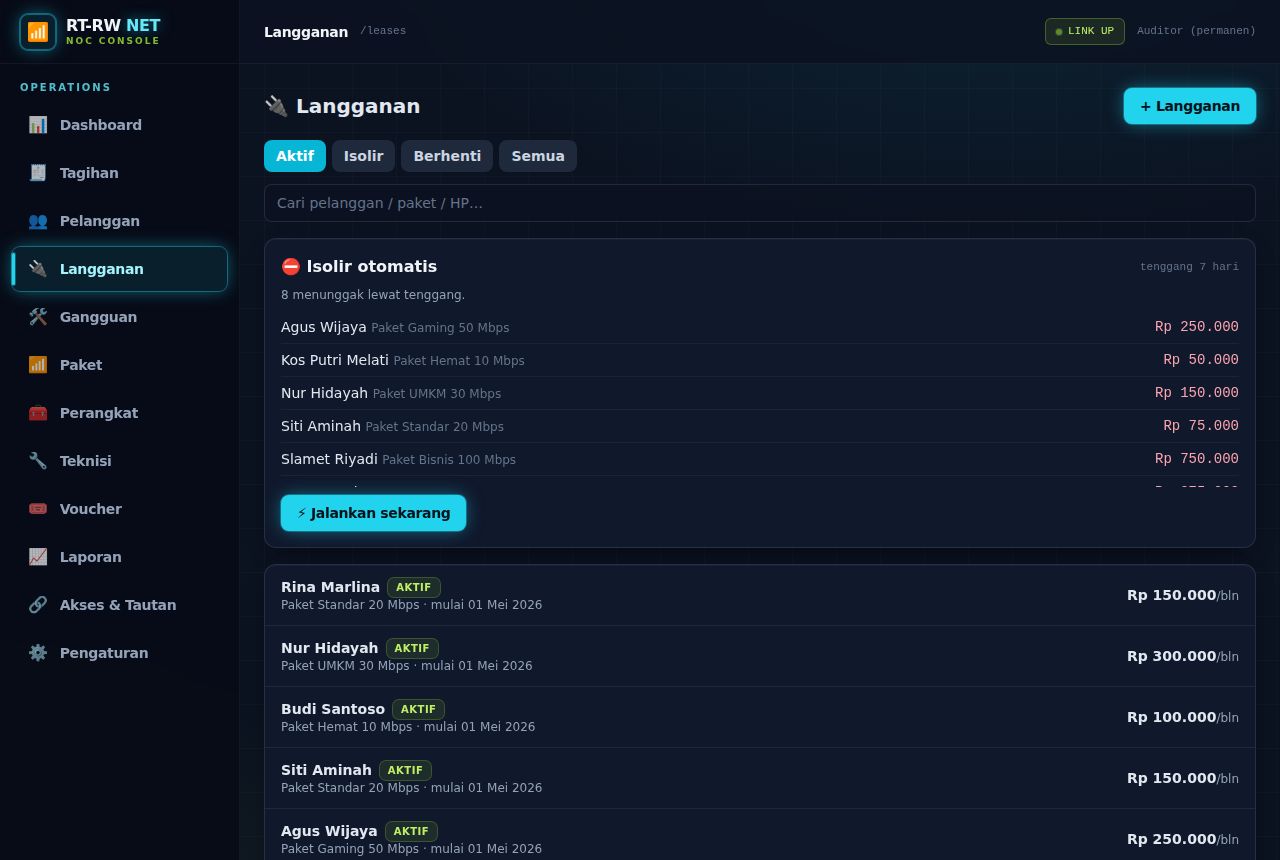Click AKTIF badge next to Nur Hidayah
Image resolution: width=1280 pixels, height=860 pixels.
(x=412, y=648)
